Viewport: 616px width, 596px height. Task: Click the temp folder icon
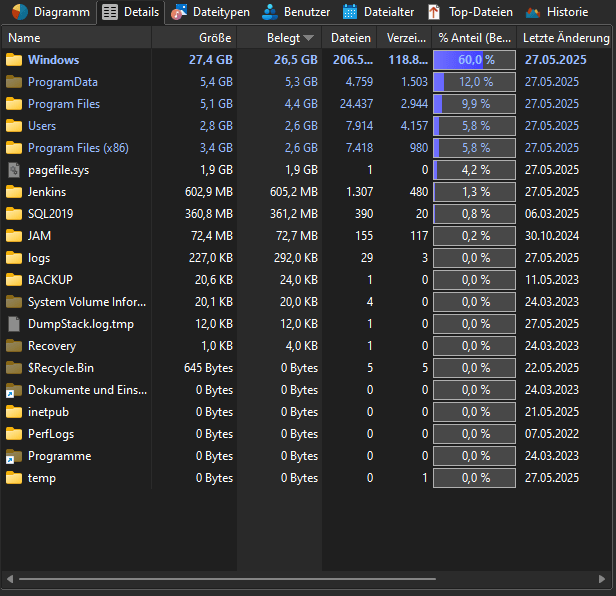(14, 478)
